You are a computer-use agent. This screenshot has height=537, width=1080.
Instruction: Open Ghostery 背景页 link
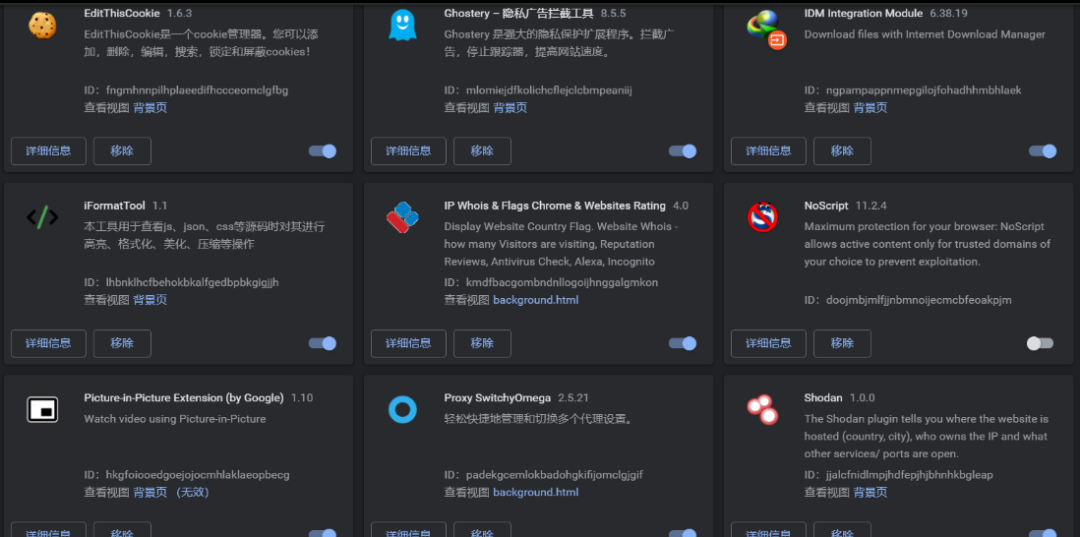coord(510,107)
